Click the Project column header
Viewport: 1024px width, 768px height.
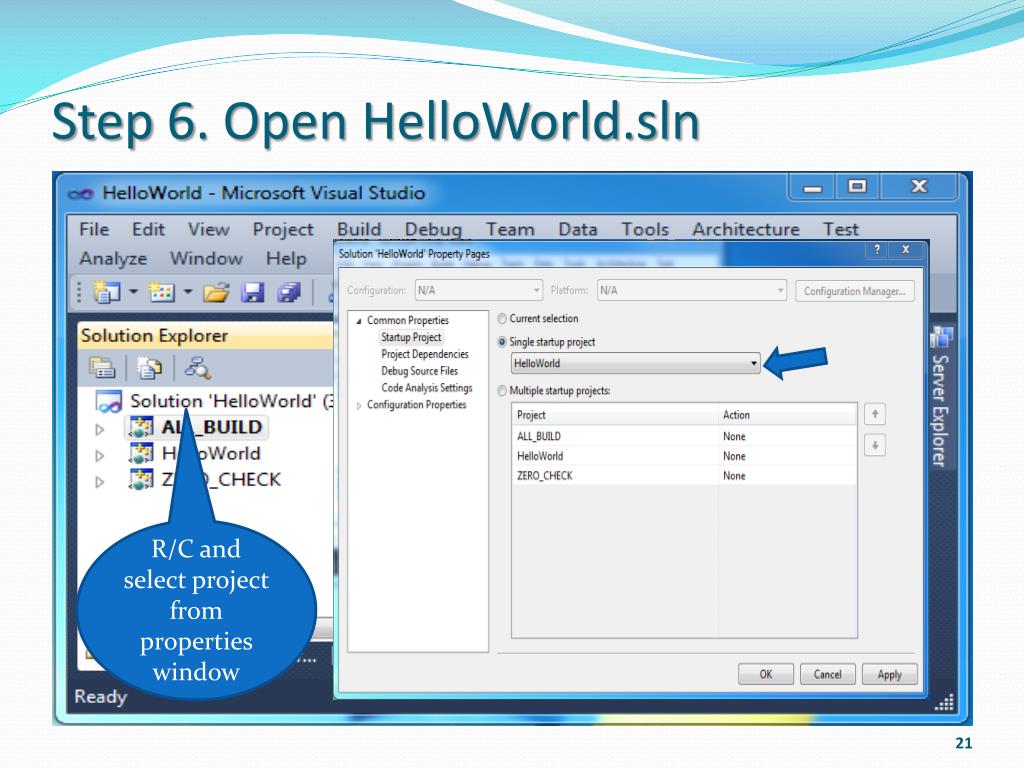coord(615,415)
